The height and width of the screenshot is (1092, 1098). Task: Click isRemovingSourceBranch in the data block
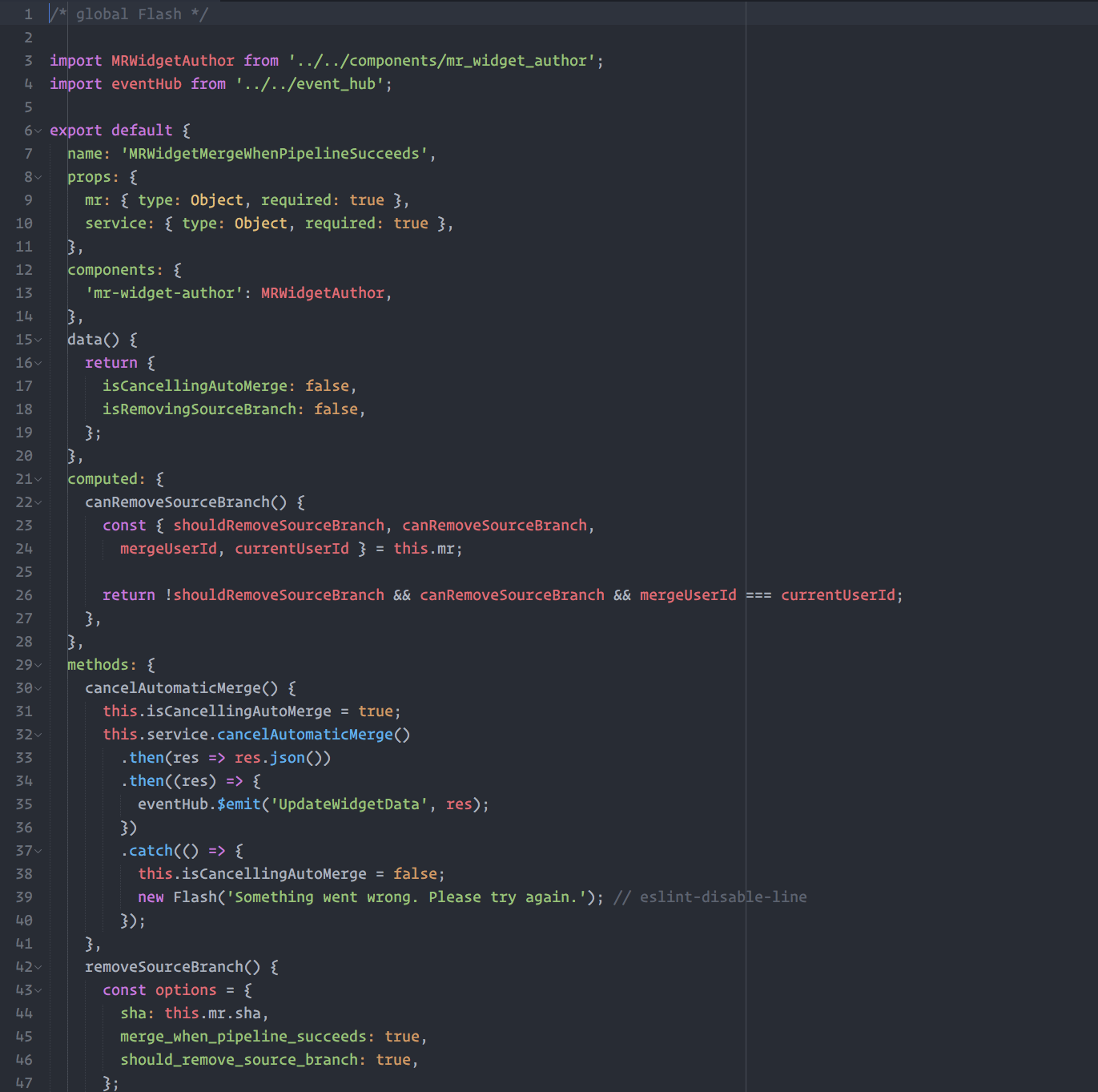tap(199, 409)
